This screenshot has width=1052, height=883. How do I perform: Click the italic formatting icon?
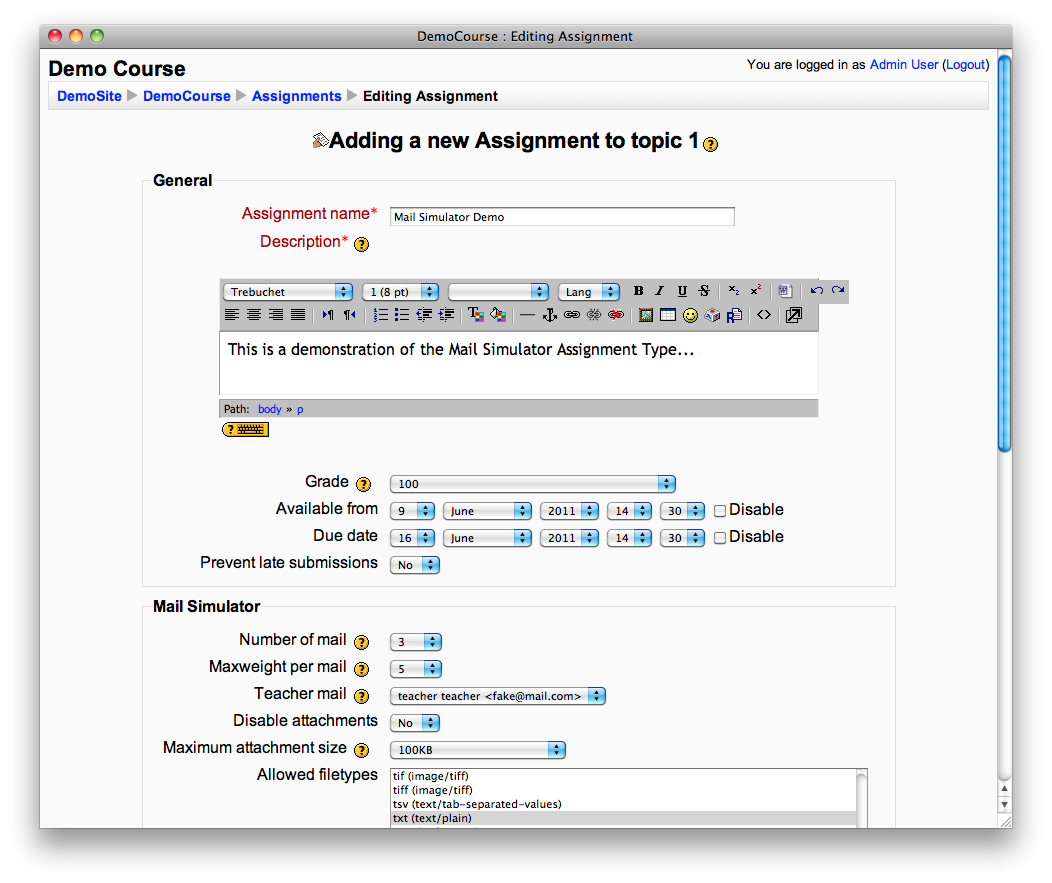pyautogui.click(x=660, y=291)
